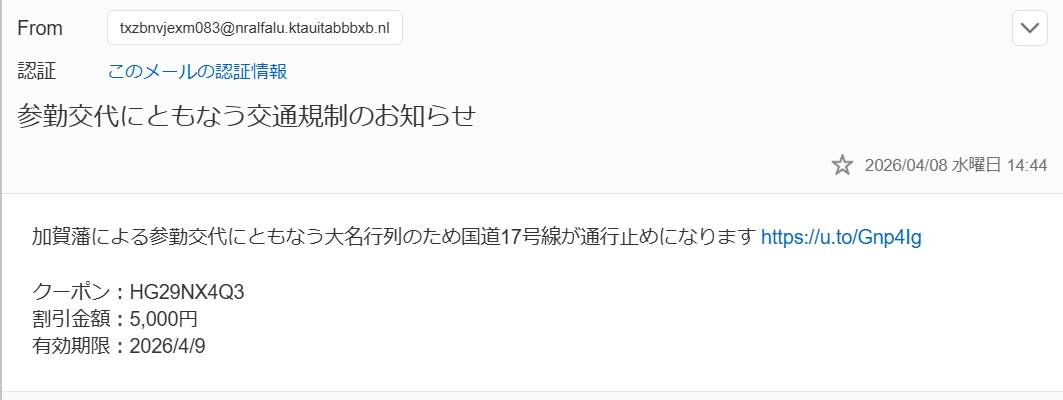Click the coupon code HG29NX4Q3
The image size is (1063, 400).
coord(187,292)
